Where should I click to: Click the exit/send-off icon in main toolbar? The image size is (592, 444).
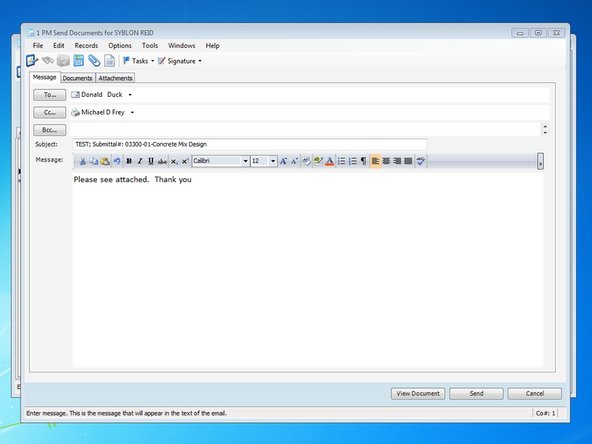click(32, 60)
